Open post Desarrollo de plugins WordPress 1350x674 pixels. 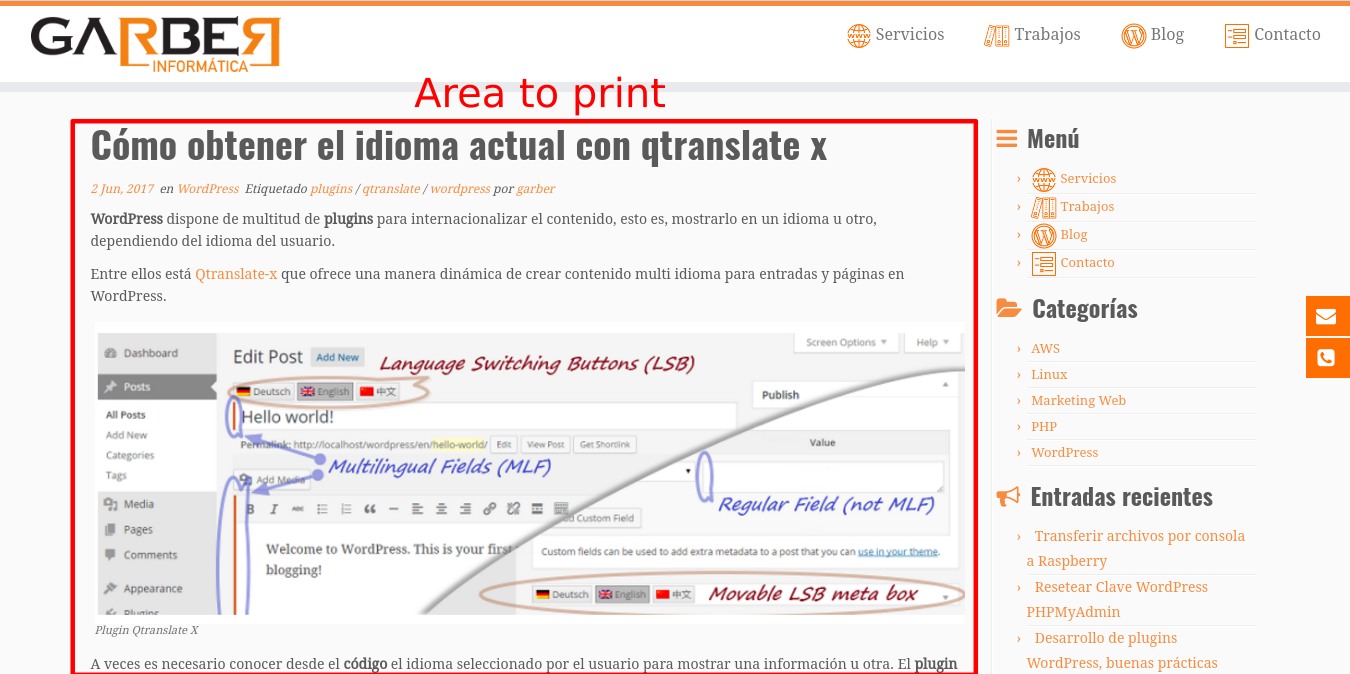pyautogui.click(x=1122, y=651)
